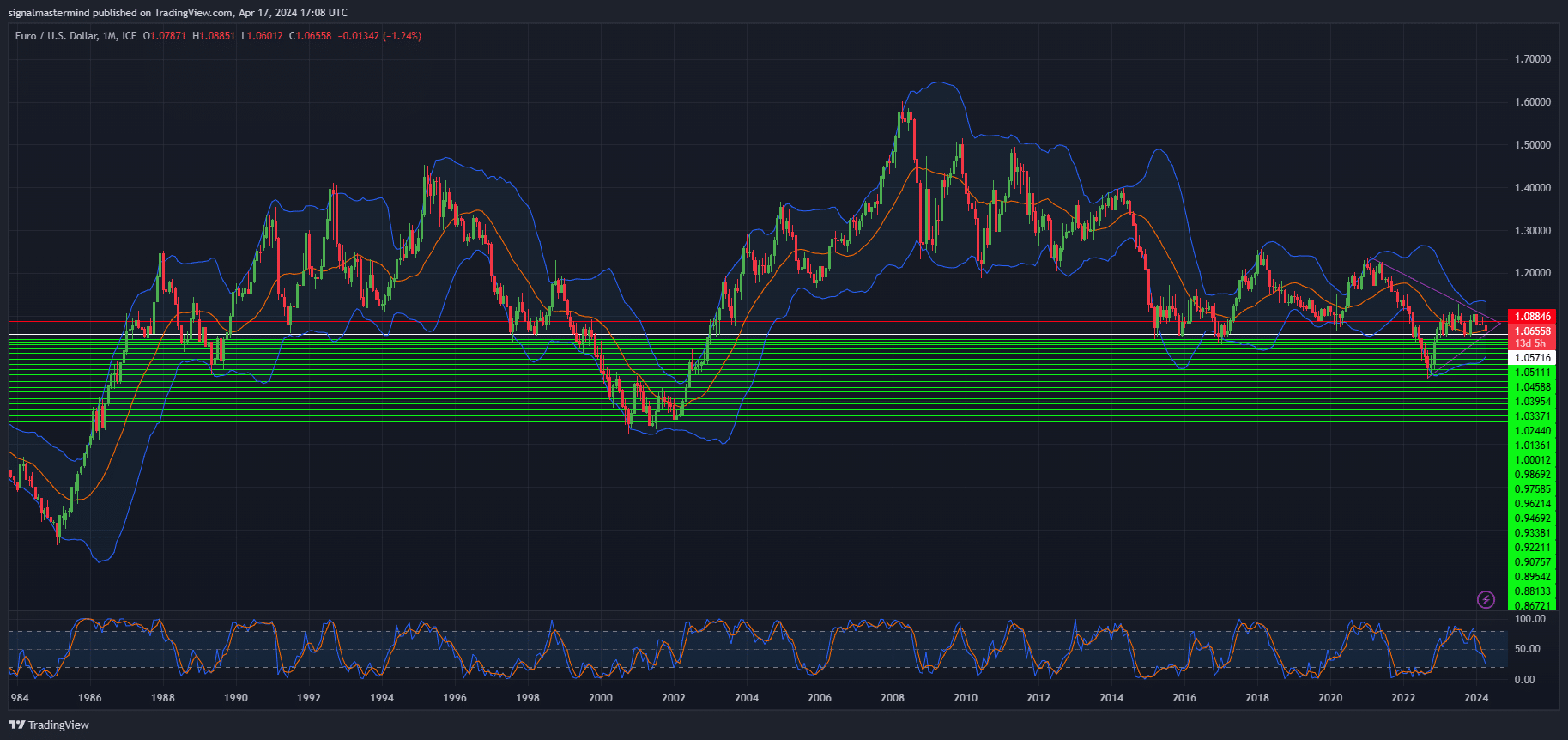Click the green 0.94692 level label

[x=1533, y=519]
